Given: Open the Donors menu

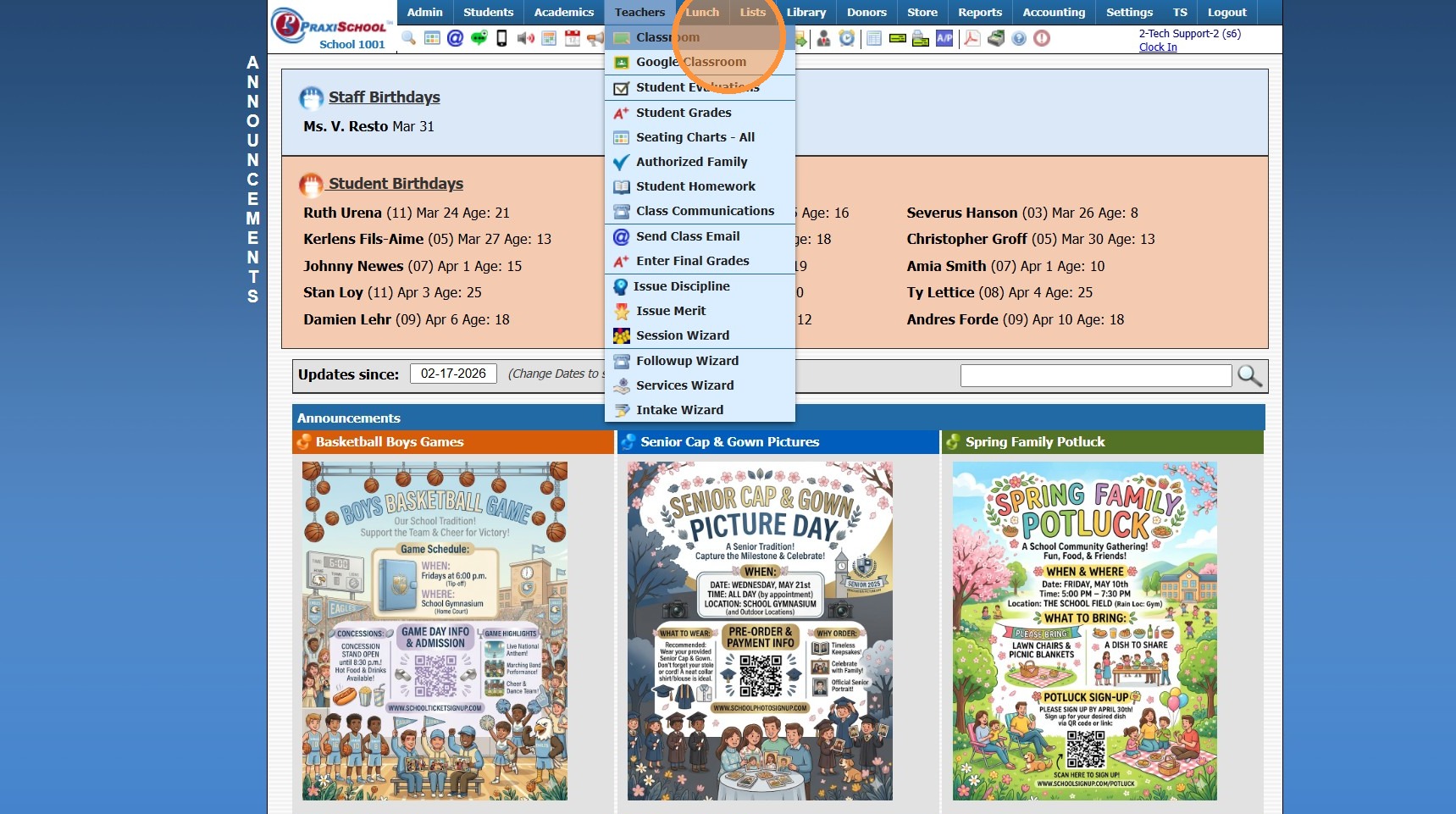Looking at the screenshot, I should 866,12.
